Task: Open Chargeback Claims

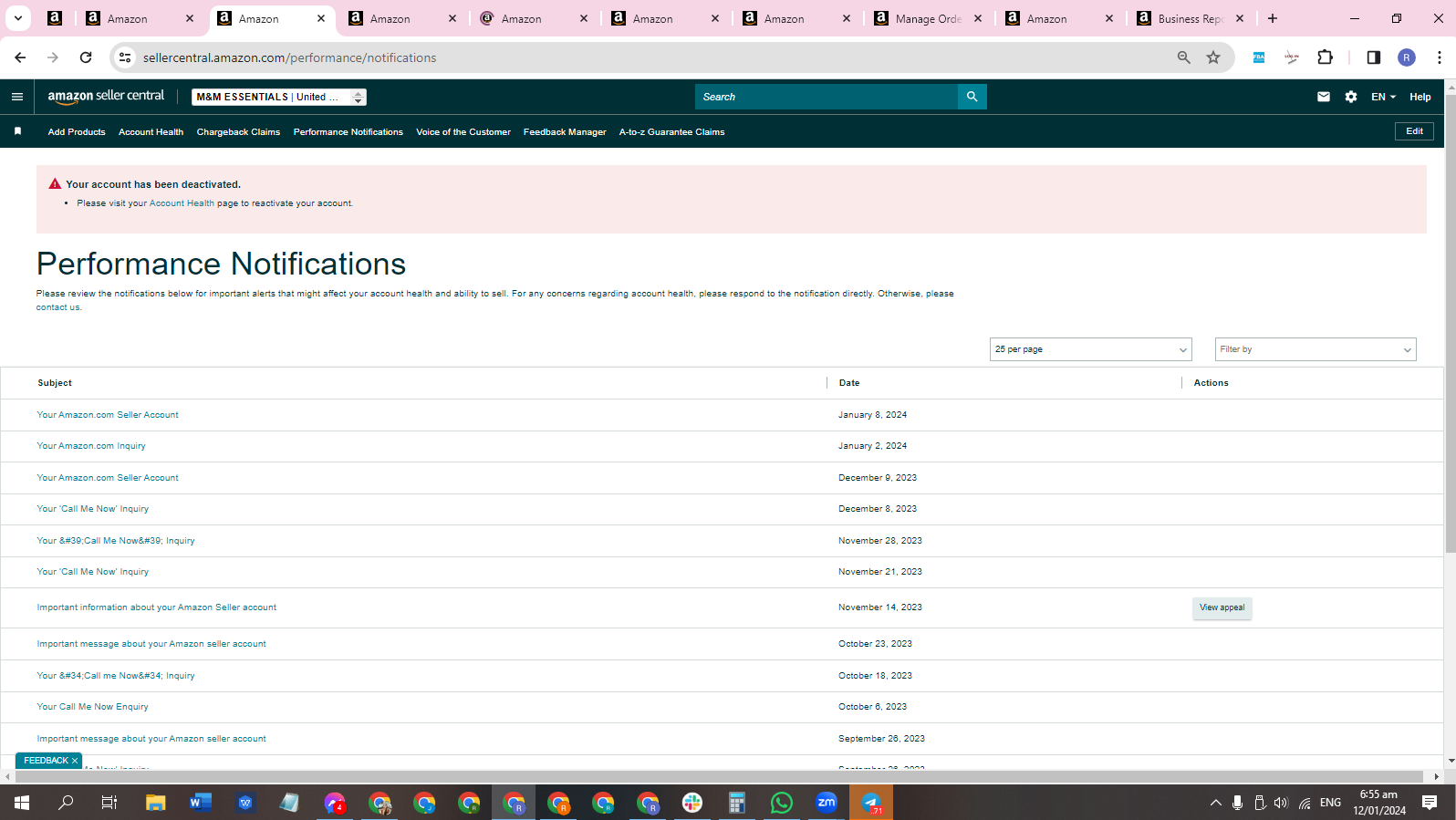Action: pos(238,132)
